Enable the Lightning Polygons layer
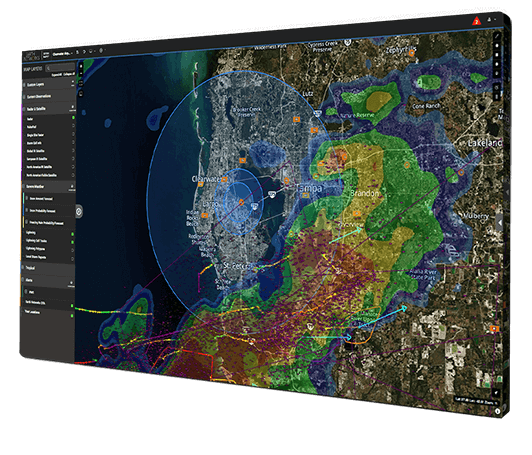The height and width of the screenshot is (455, 532). click(x=73, y=250)
